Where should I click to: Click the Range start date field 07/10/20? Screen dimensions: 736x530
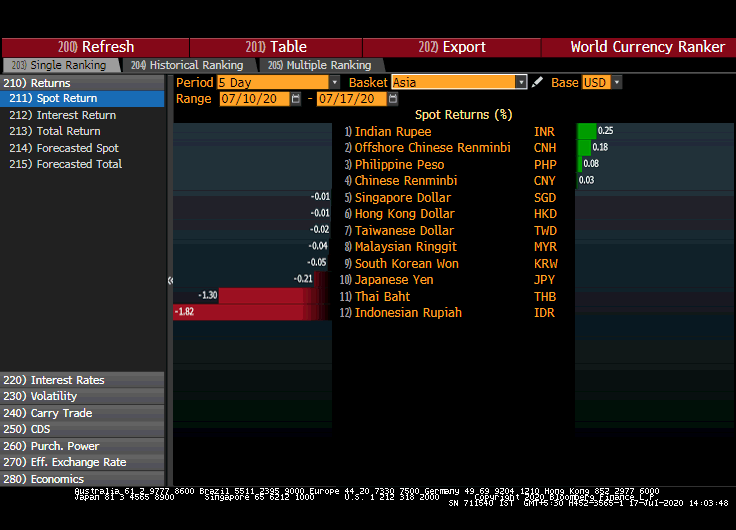point(253,99)
